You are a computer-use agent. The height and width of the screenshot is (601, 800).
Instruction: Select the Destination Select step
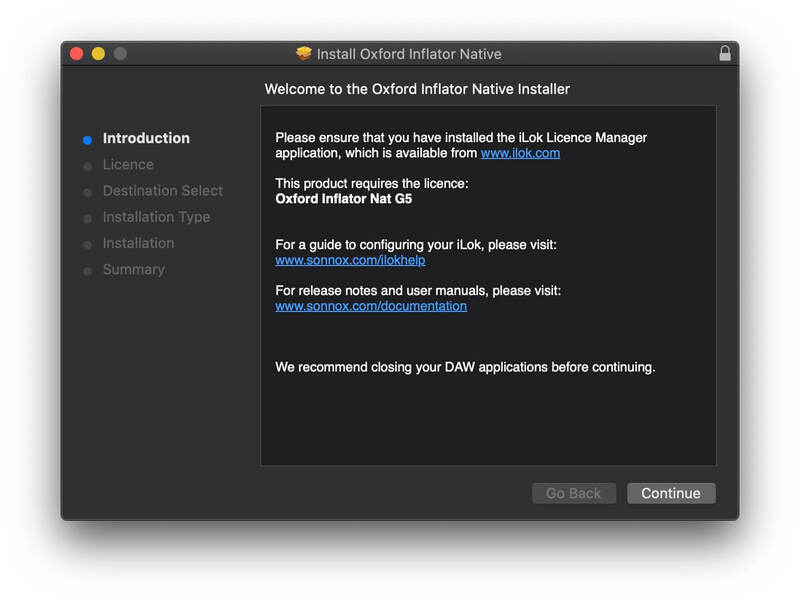(x=163, y=191)
